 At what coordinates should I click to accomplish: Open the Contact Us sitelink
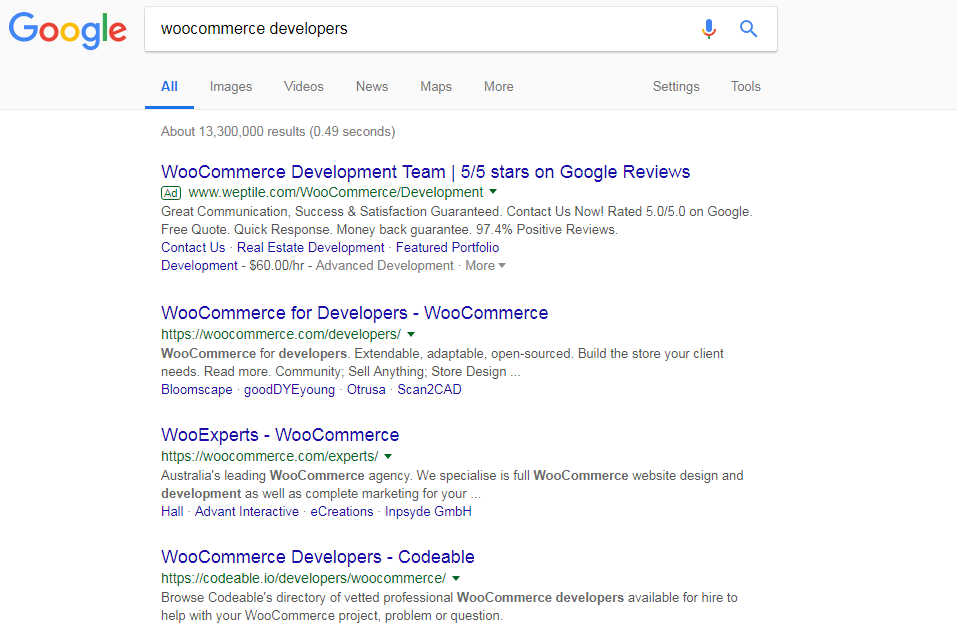coord(193,247)
